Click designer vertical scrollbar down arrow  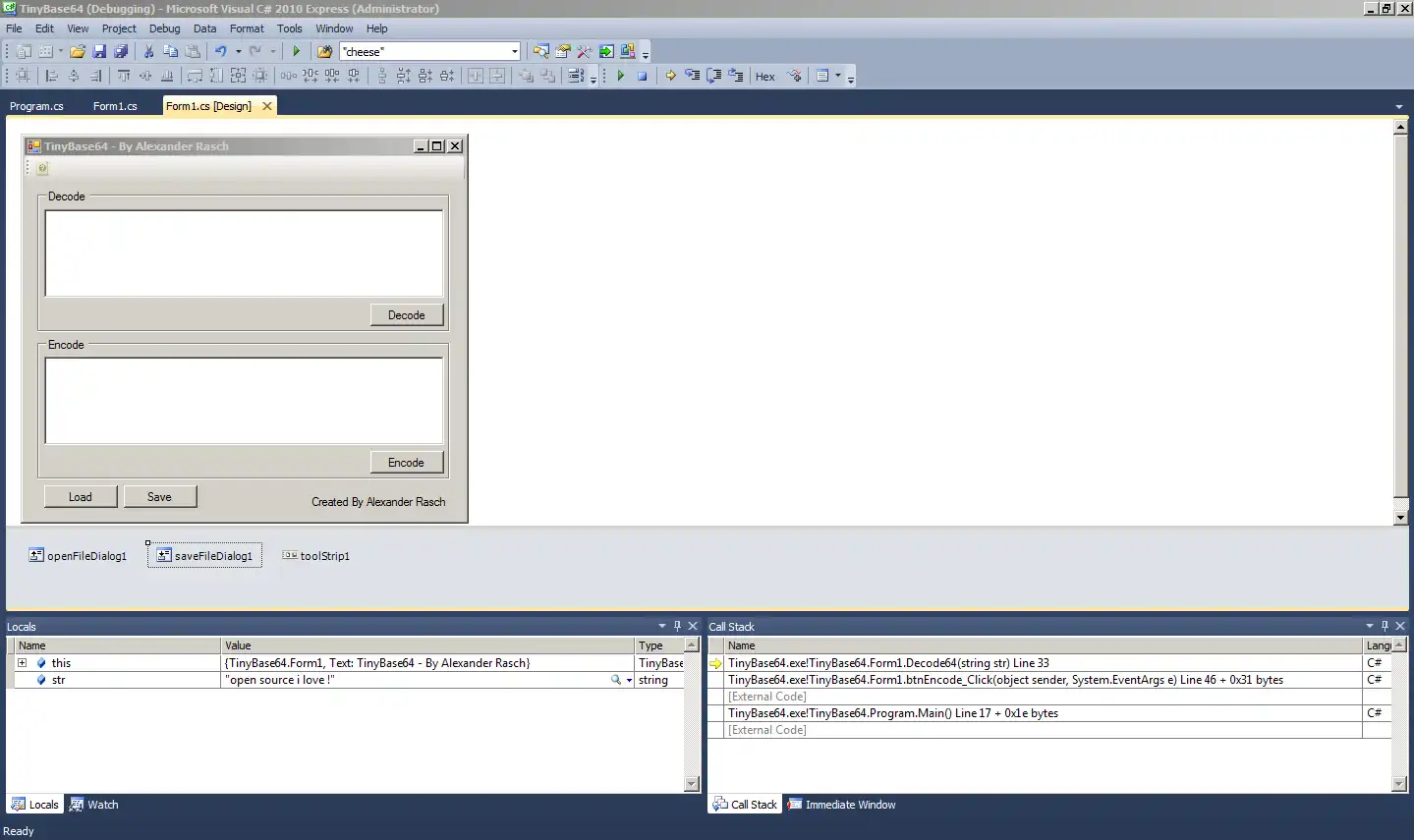click(1400, 518)
